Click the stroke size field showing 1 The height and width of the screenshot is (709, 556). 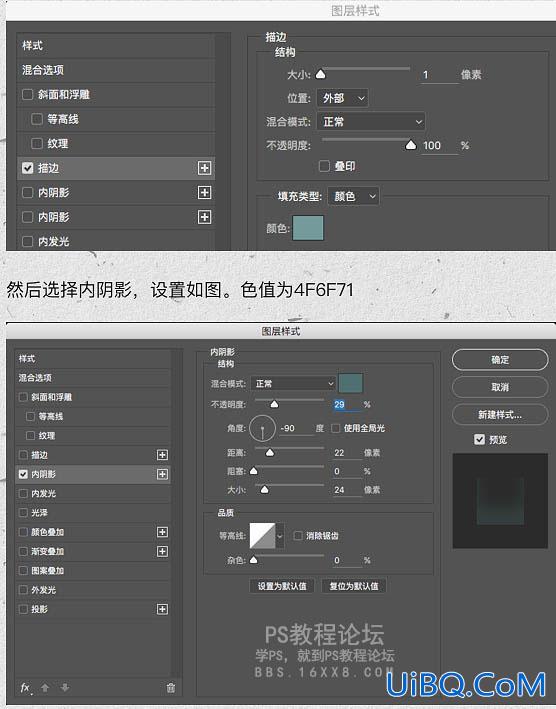[x=439, y=75]
